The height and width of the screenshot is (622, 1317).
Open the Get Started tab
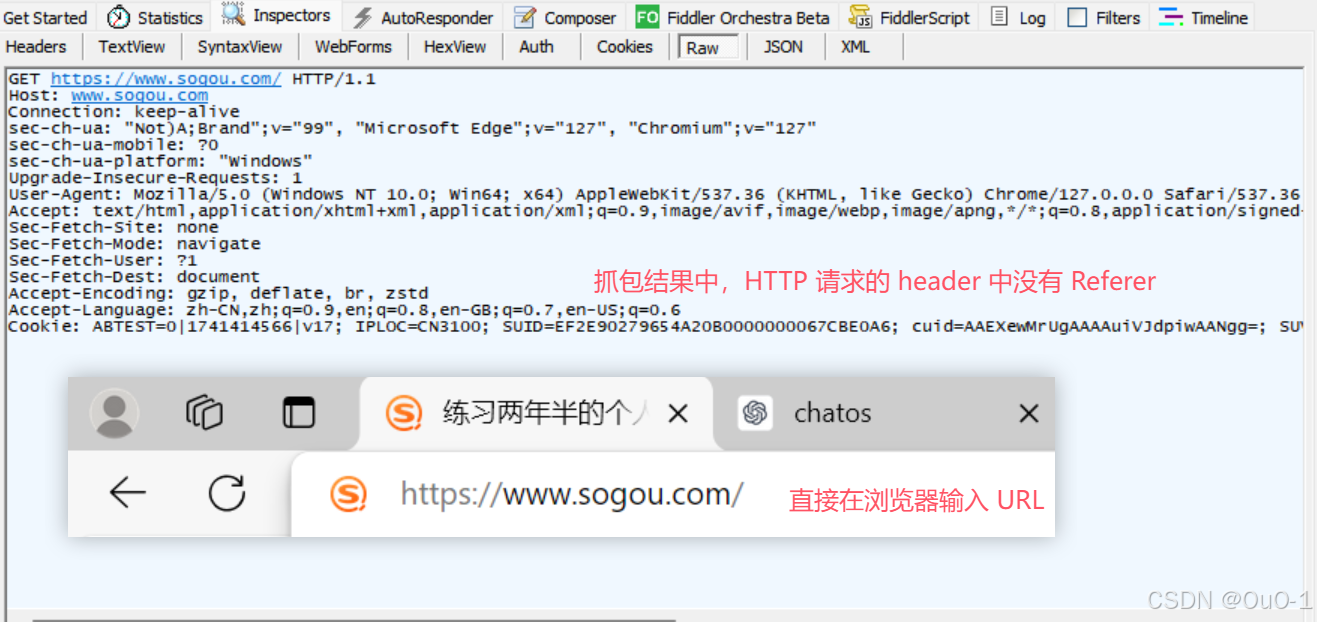[x=45, y=18]
